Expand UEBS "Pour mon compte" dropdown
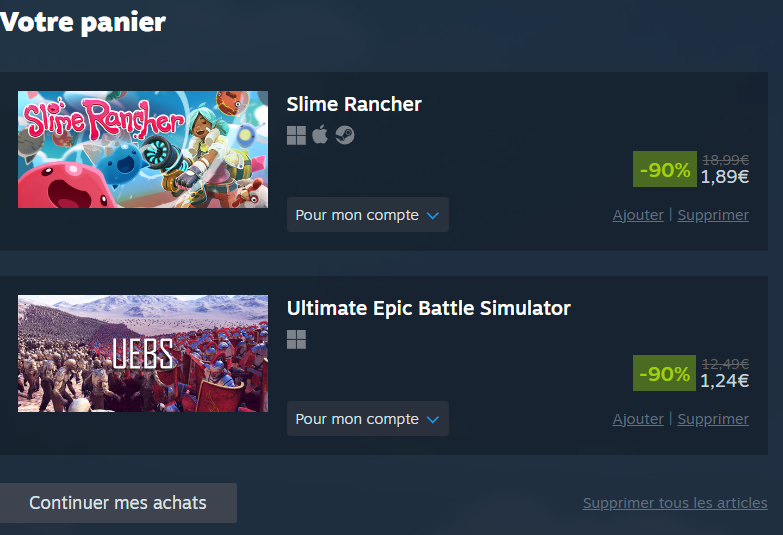783x535 pixels. (x=368, y=419)
